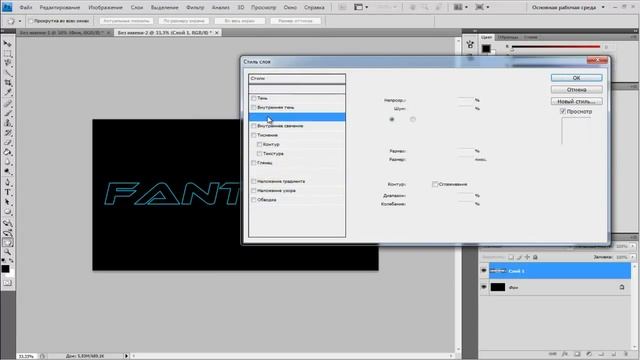This screenshot has width=640, height=360.
Task: Open the Слои menu
Action: 137,7
